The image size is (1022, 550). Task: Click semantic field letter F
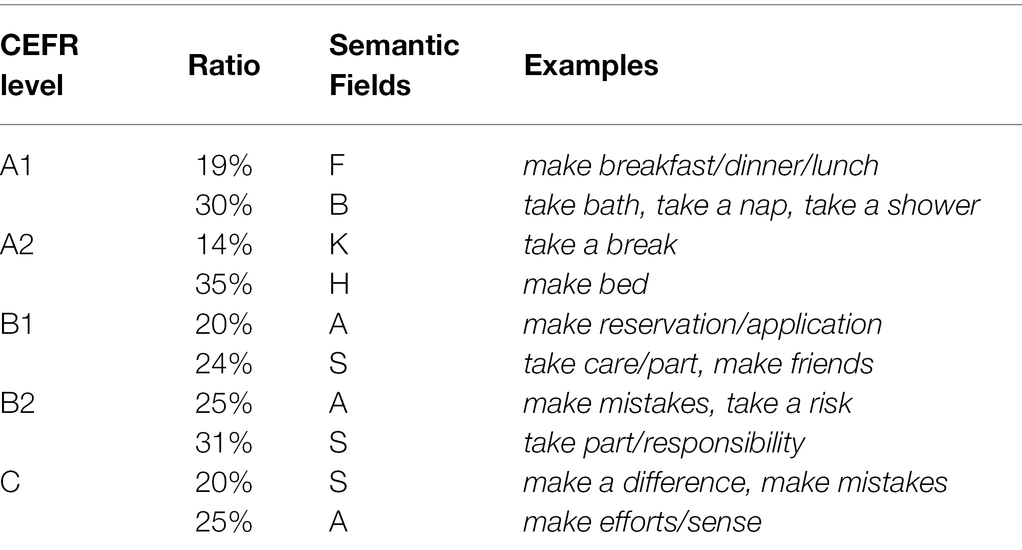(x=337, y=166)
